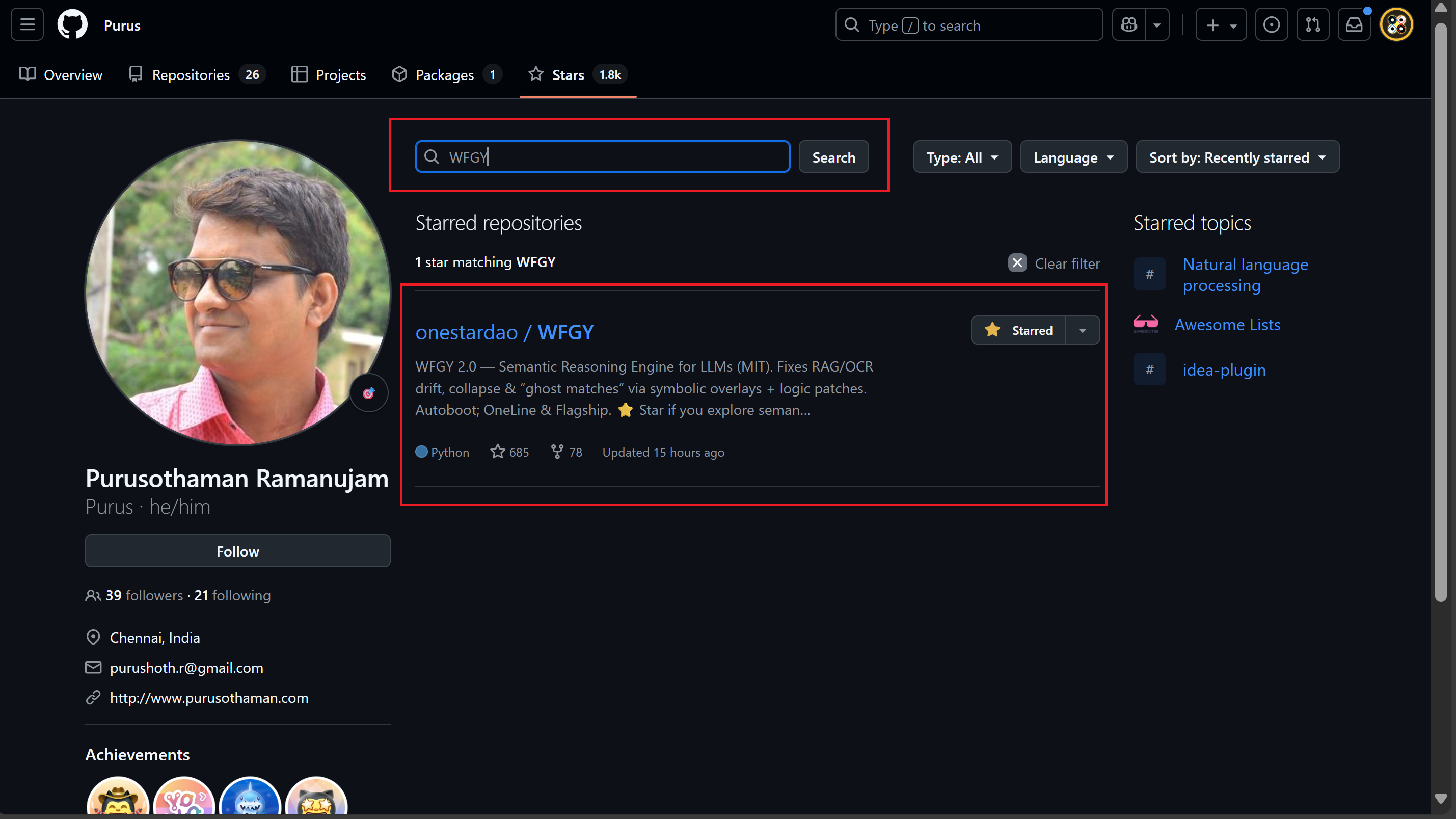The width and height of the screenshot is (1456, 819).
Task: Open the Language filter dropdown
Action: click(x=1073, y=157)
